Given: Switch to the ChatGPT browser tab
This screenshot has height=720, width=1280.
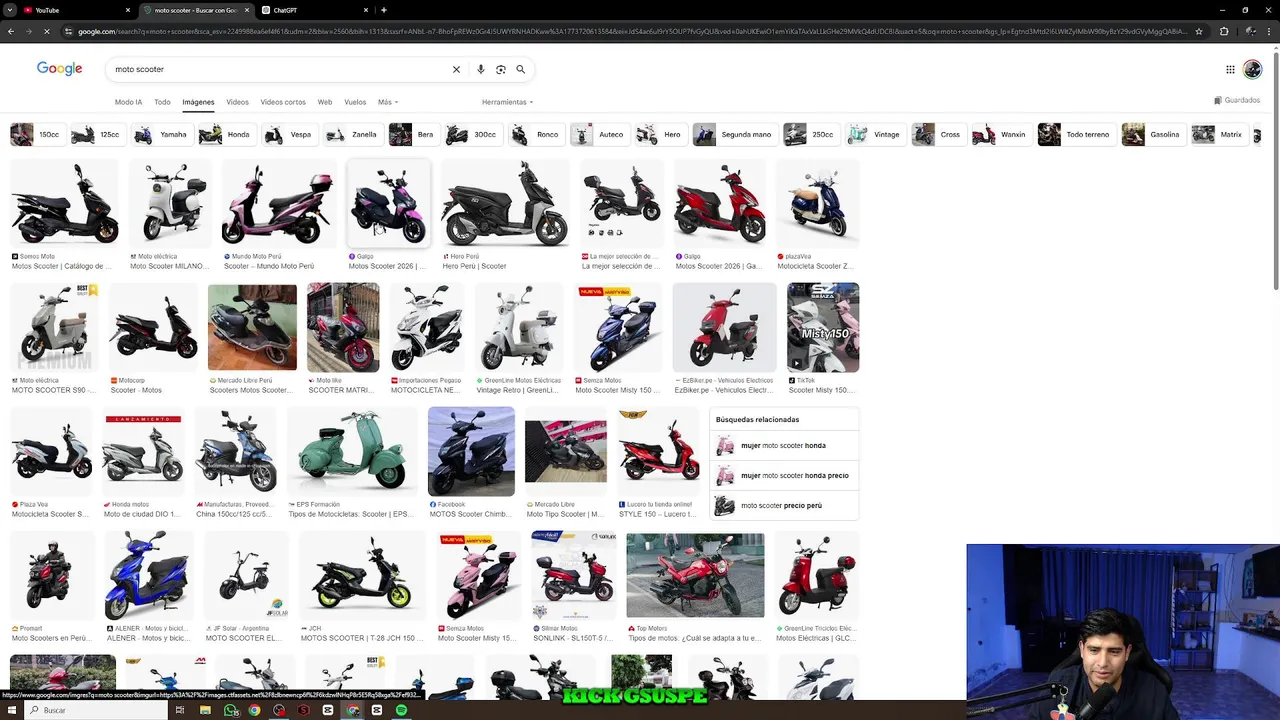Looking at the screenshot, I should [x=315, y=10].
